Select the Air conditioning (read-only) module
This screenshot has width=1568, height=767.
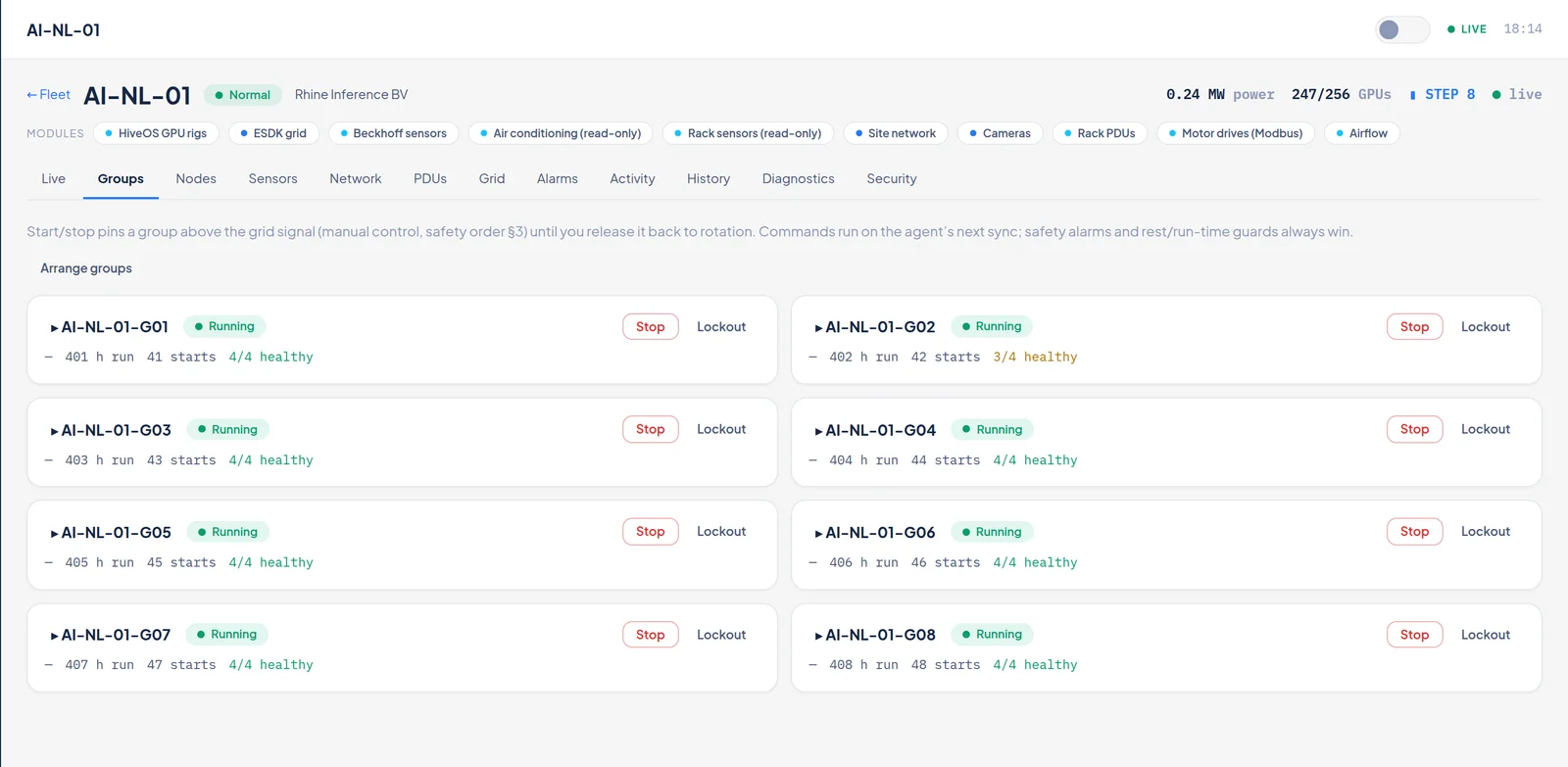561,133
